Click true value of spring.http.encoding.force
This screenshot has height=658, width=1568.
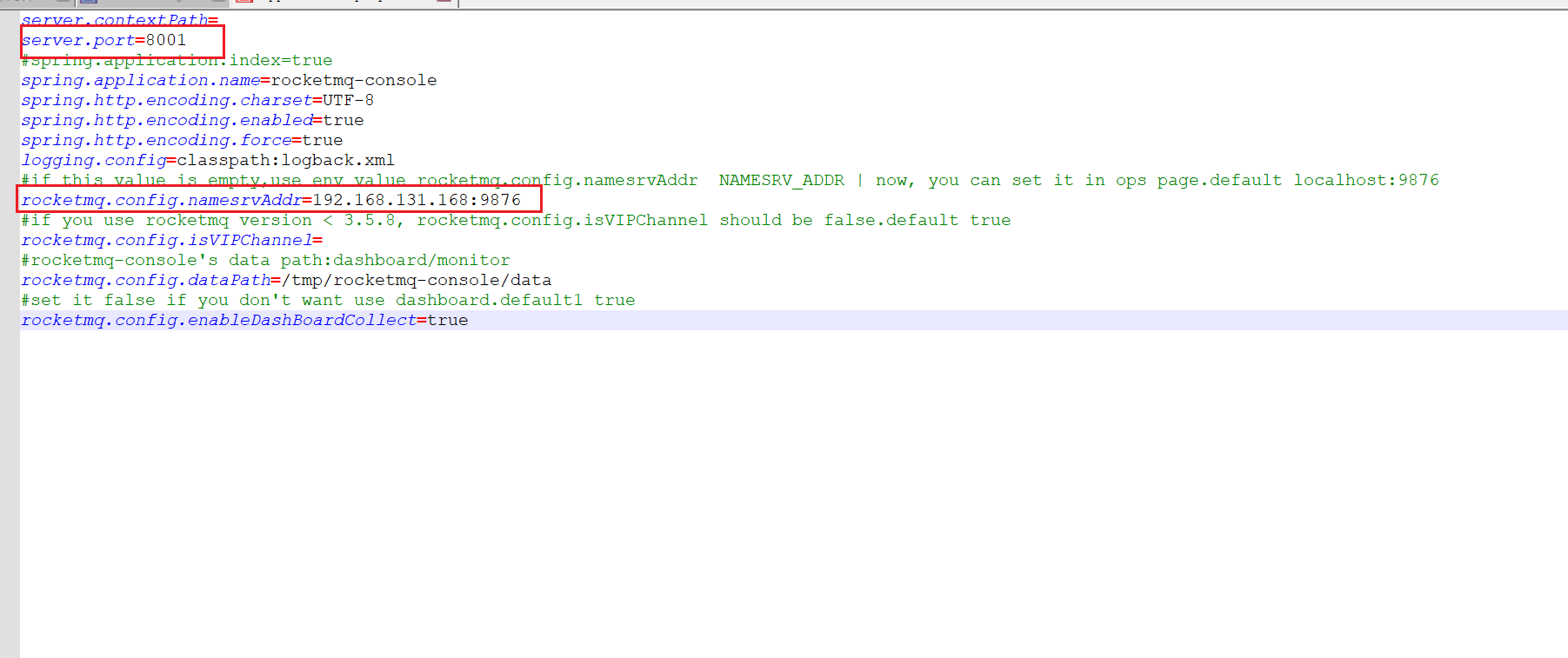click(x=323, y=140)
